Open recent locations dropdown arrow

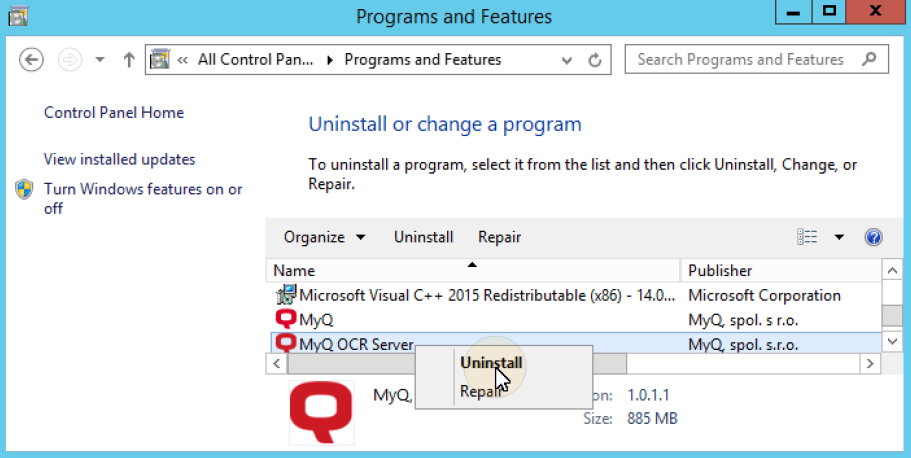coord(100,60)
